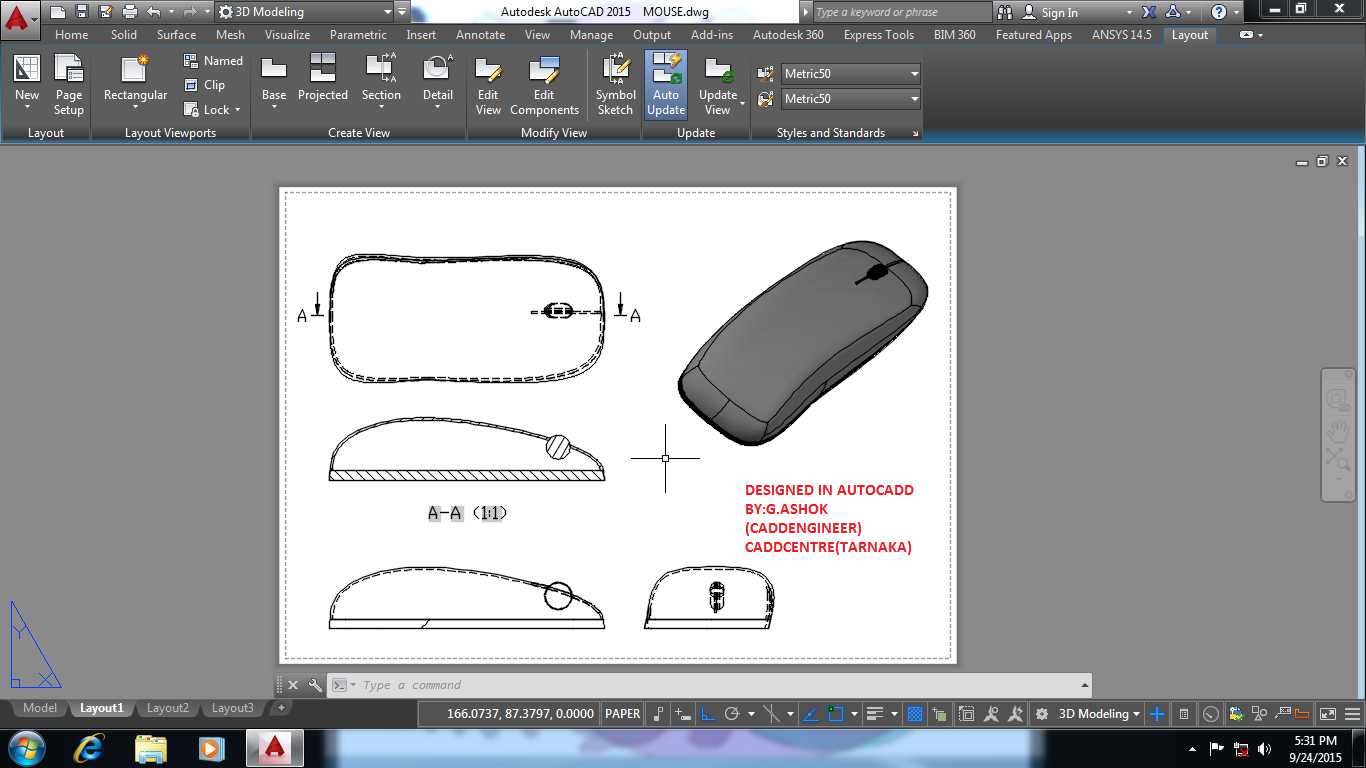Toggle the Lock viewport option
Image resolution: width=1366 pixels, height=768 pixels.
point(212,110)
